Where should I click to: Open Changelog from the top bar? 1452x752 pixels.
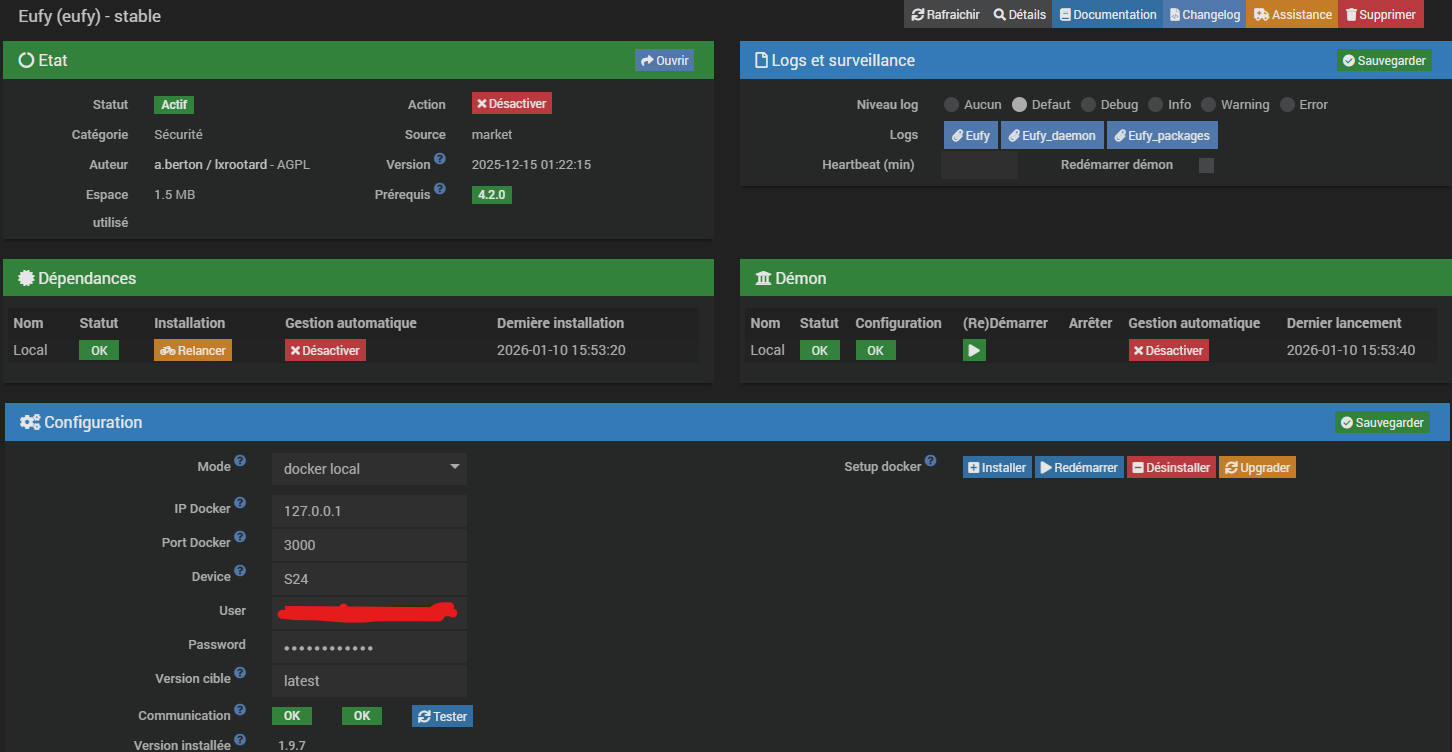coord(1203,15)
